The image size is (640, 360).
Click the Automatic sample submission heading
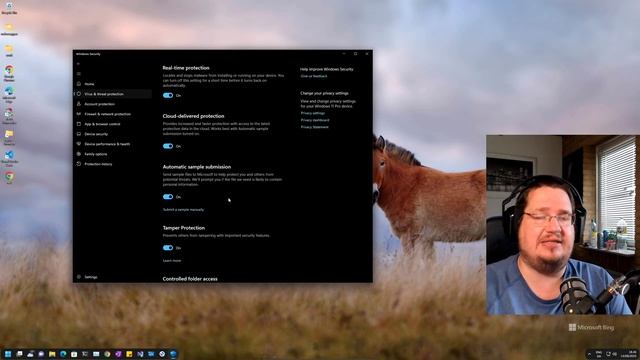coord(197,167)
